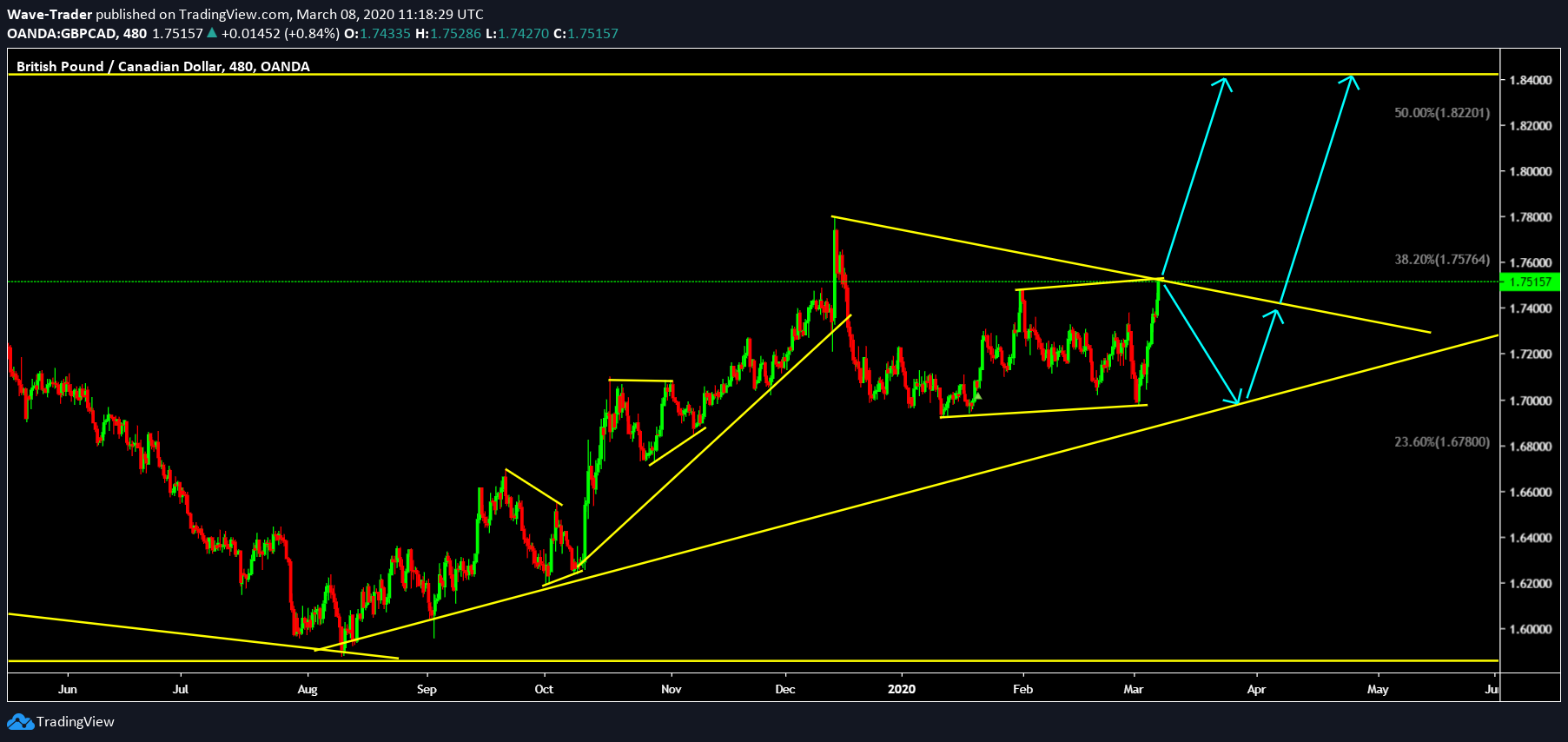Click the Feb label on time axis
The width and height of the screenshot is (1568, 742).
(x=1023, y=689)
